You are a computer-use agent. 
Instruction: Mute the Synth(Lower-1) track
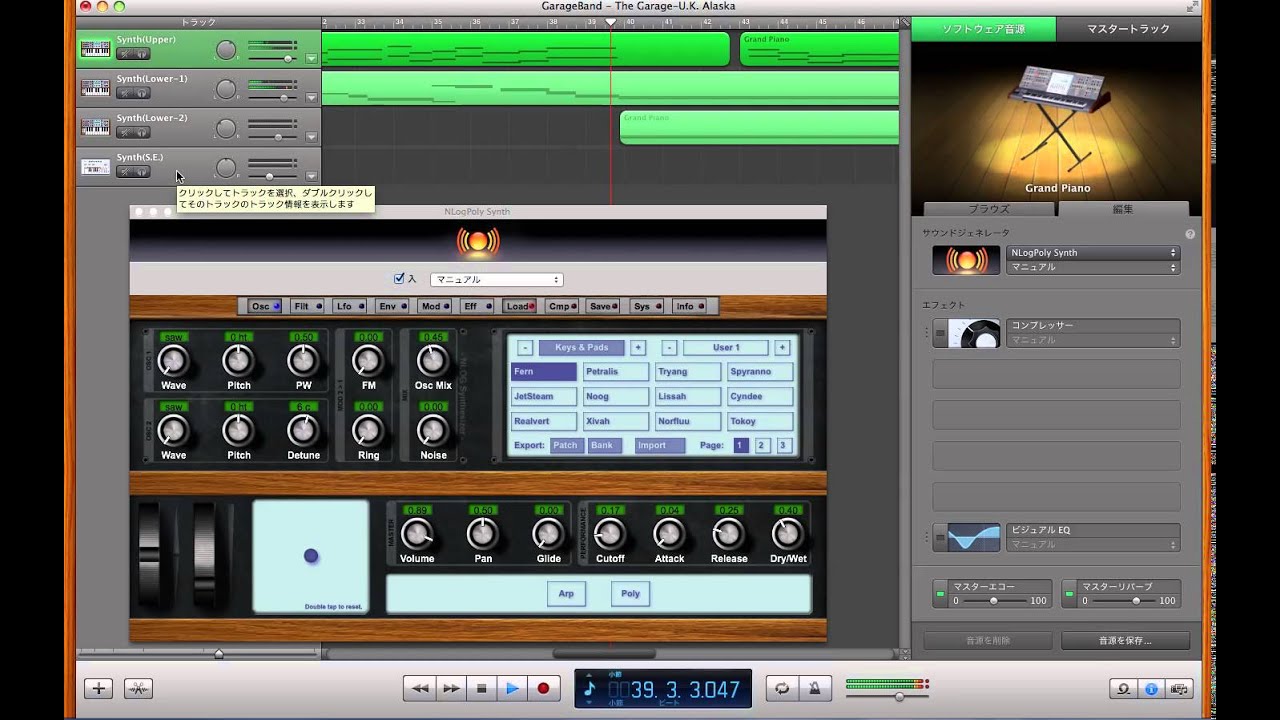(x=124, y=93)
